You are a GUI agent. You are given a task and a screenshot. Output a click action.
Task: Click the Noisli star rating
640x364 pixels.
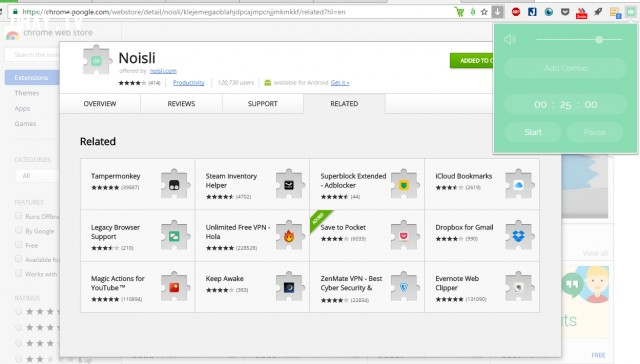tap(132, 83)
